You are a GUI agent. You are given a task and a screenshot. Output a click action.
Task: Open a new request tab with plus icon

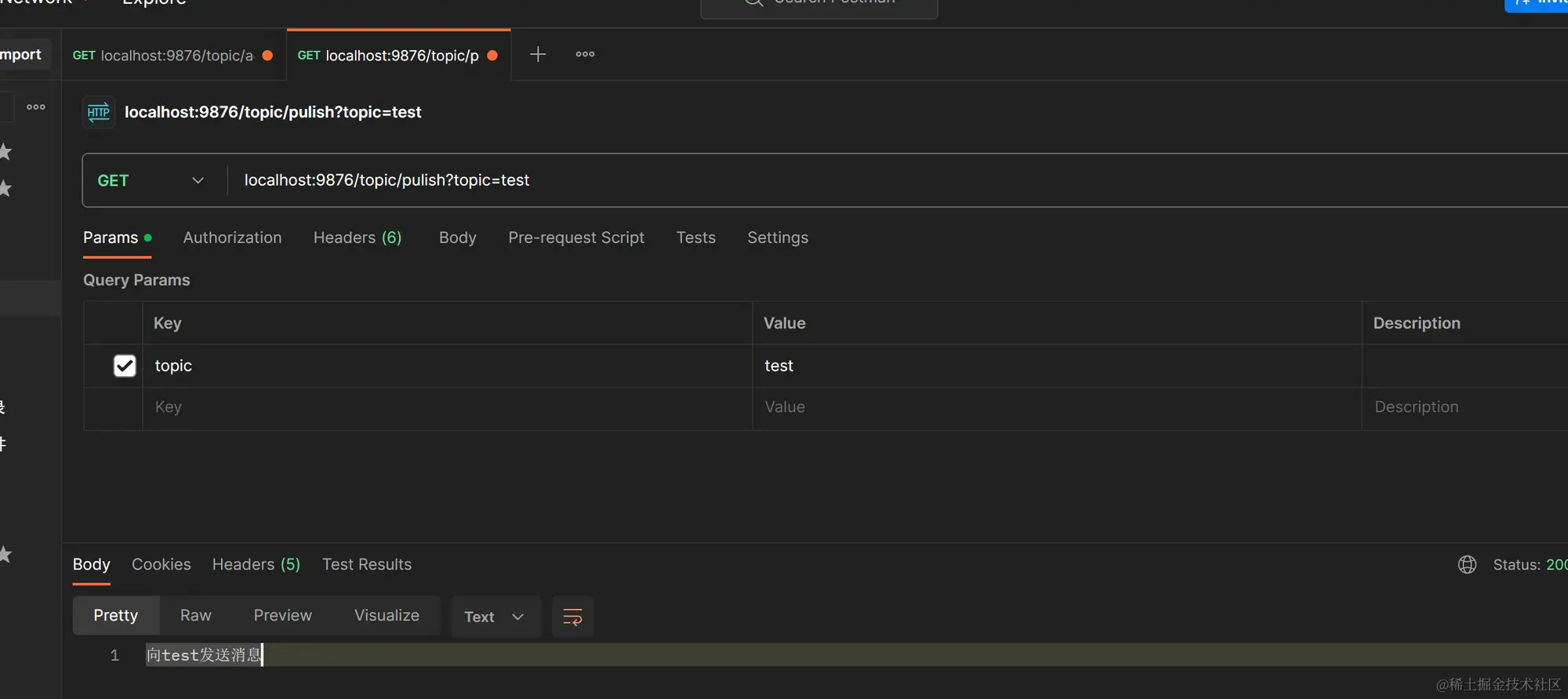pos(538,54)
